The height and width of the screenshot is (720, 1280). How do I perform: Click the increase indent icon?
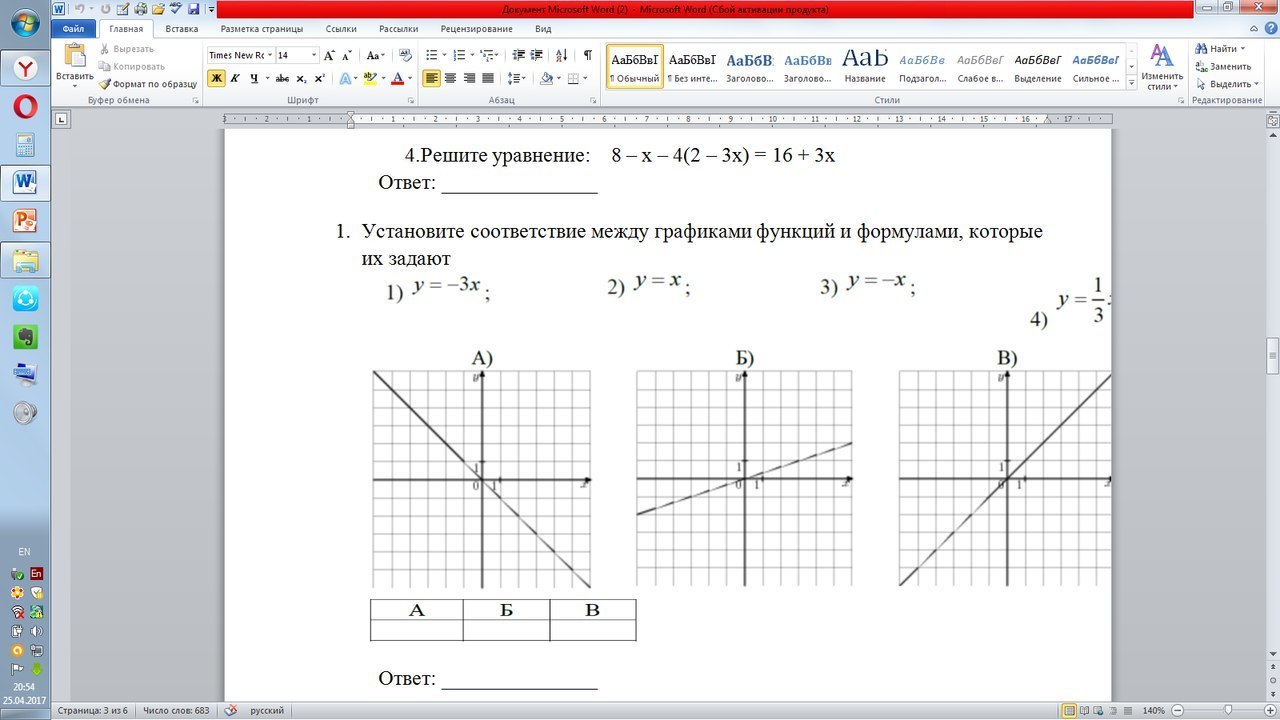pyautogui.click(x=537, y=56)
